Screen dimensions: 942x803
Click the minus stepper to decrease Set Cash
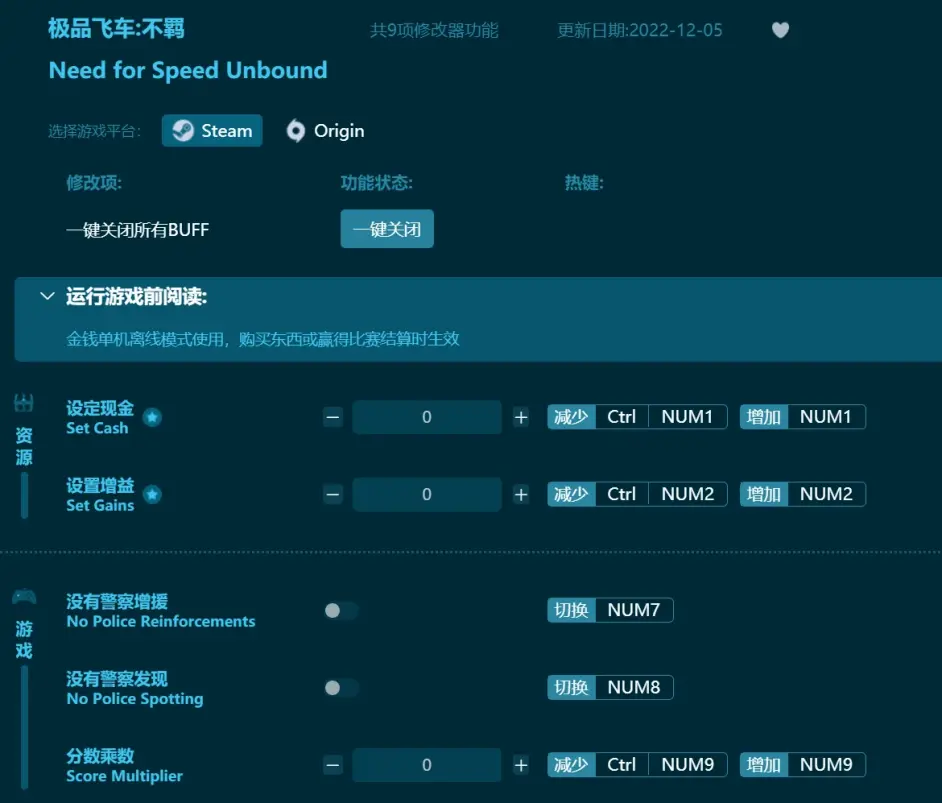tap(333, 417)
